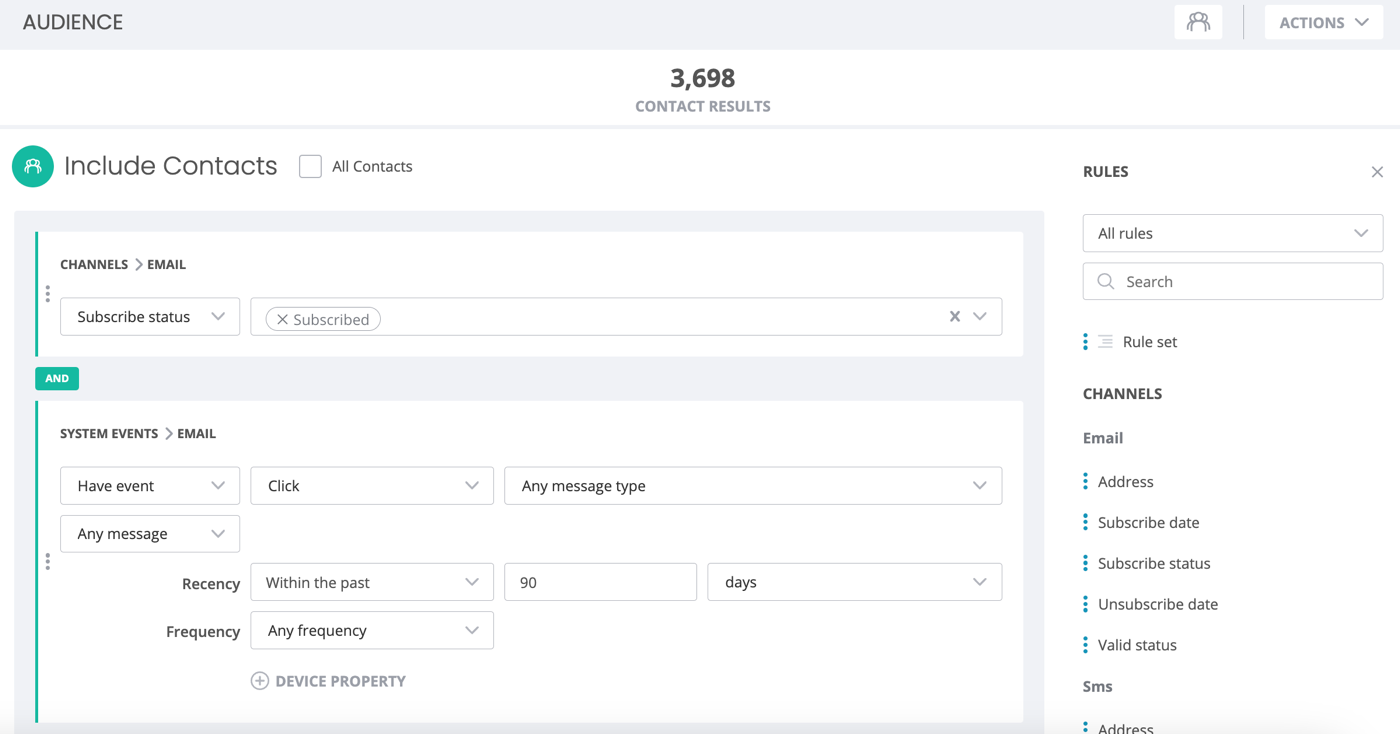Click drag handle of System Events rule
Image resolution: width=1400 pixels, height=734 pixels.
(47, 562)
